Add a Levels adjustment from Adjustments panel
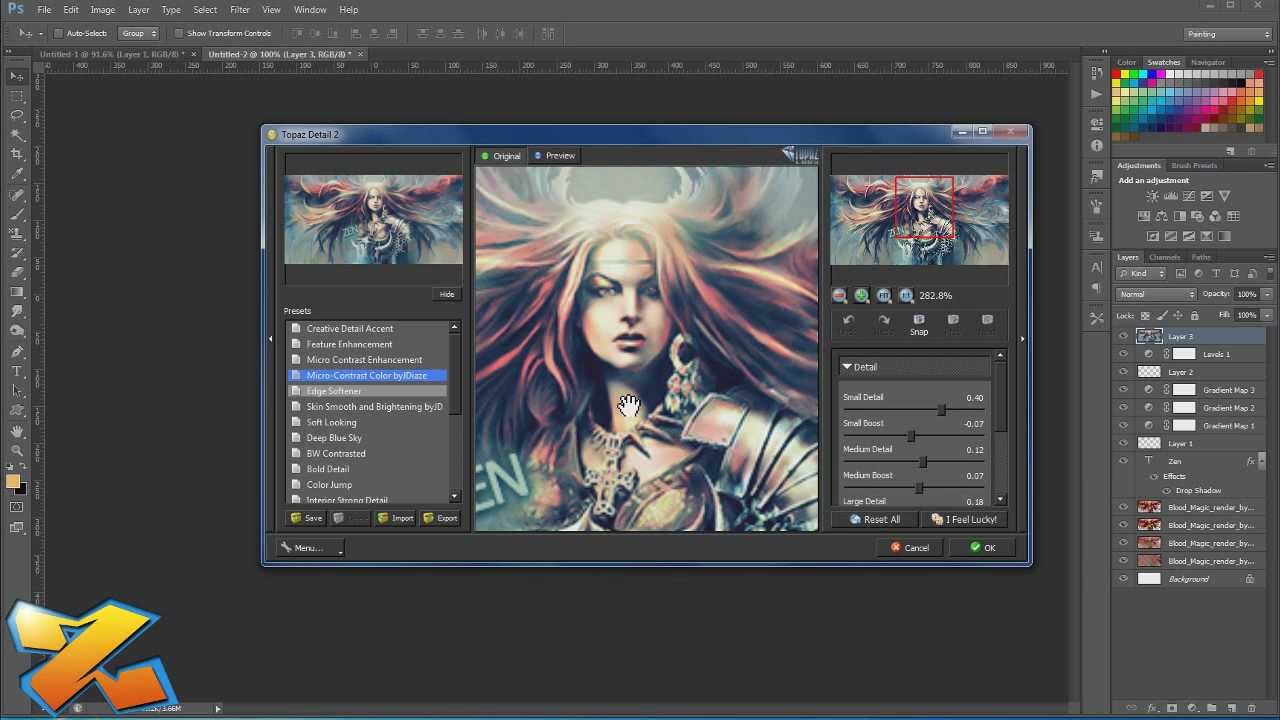This screenshot has width=1280, height=720. point(1171,197)
